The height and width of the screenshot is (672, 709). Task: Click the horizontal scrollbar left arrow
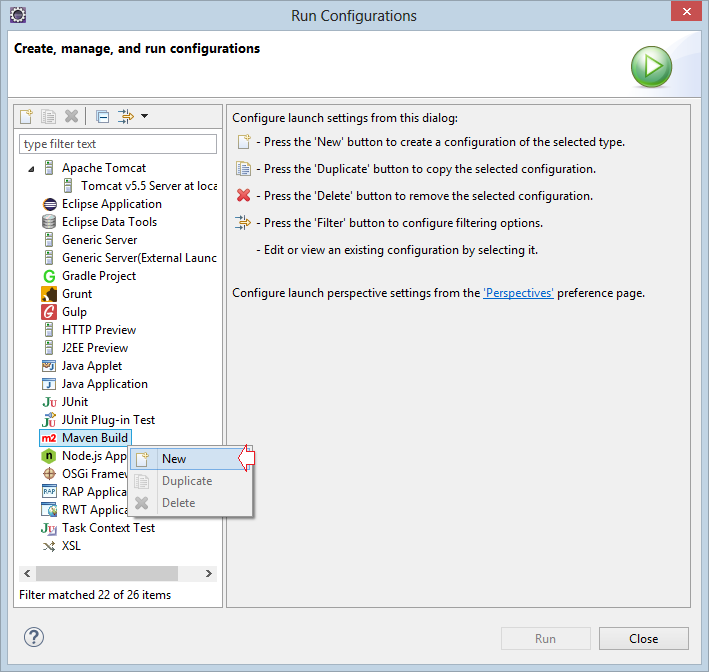(27, 573)
